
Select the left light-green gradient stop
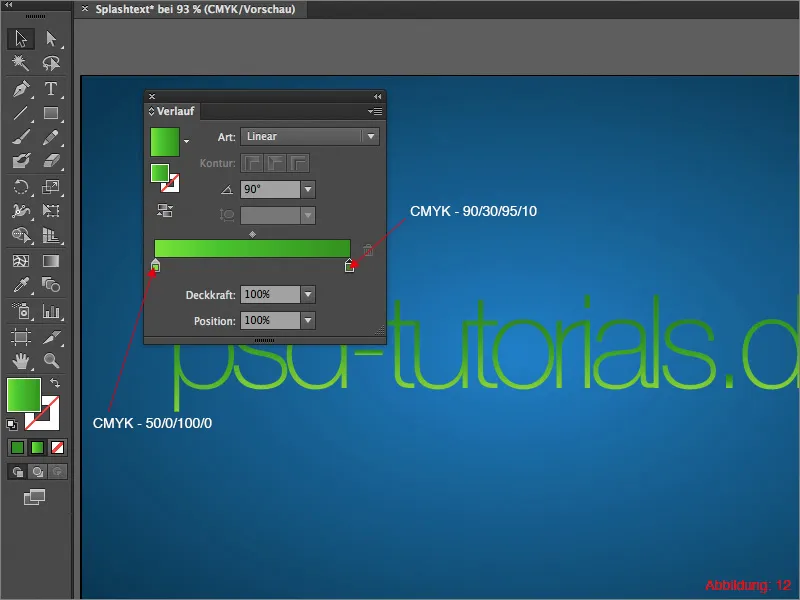point(156,265)
